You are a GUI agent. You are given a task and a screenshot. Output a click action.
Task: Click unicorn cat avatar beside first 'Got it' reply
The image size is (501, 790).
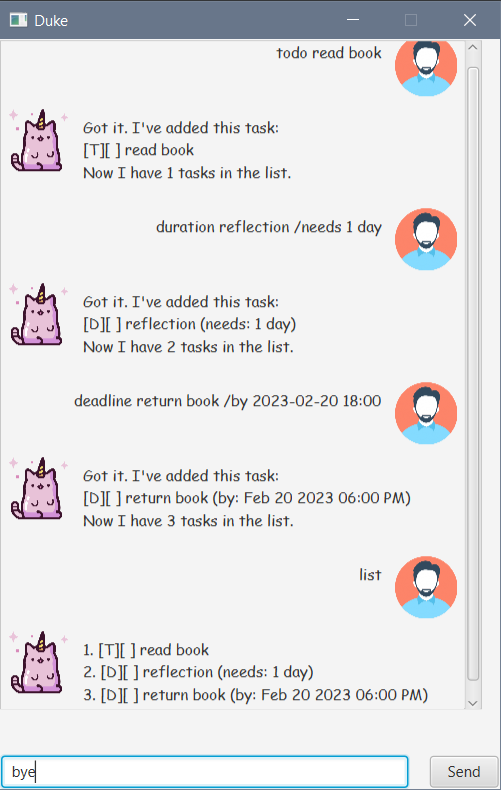(x=38, y=141)
